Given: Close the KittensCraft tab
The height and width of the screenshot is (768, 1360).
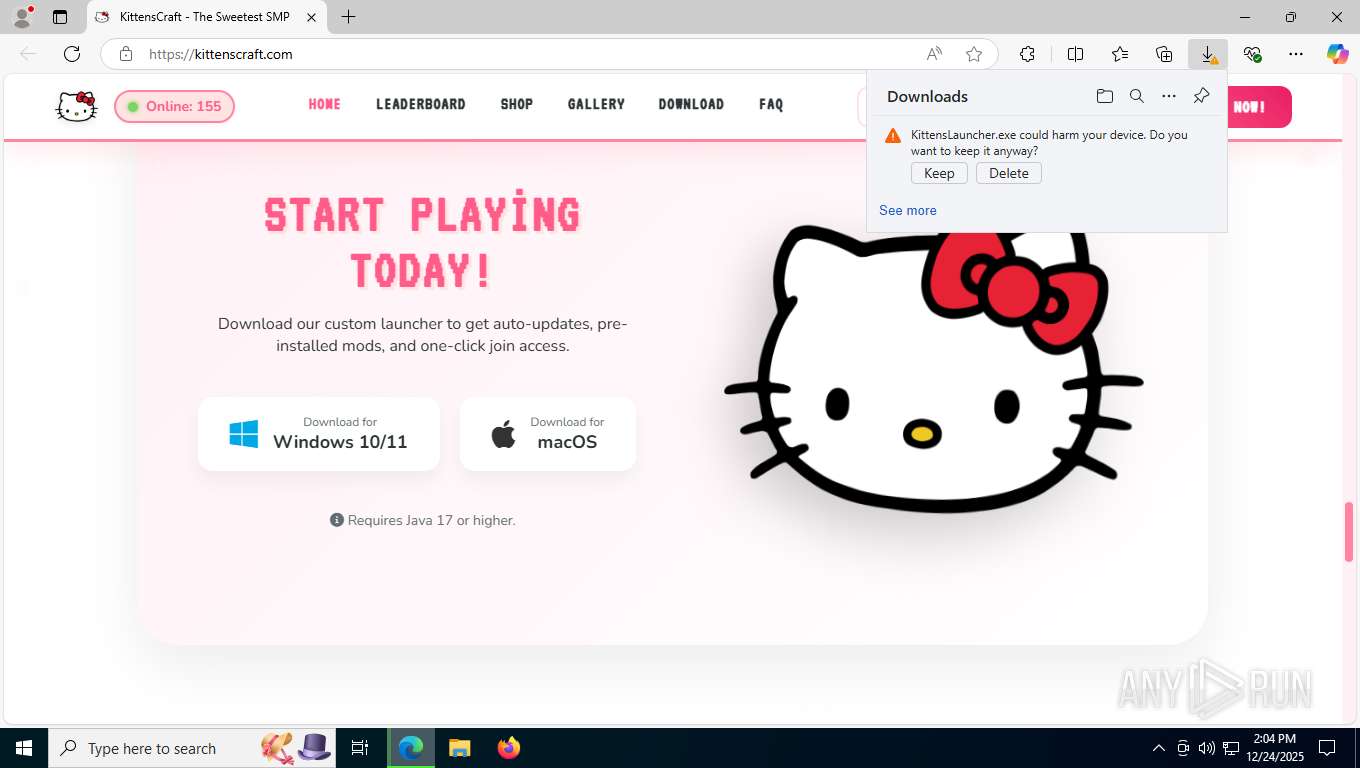Looking at the screenshot, I should 312,17.
